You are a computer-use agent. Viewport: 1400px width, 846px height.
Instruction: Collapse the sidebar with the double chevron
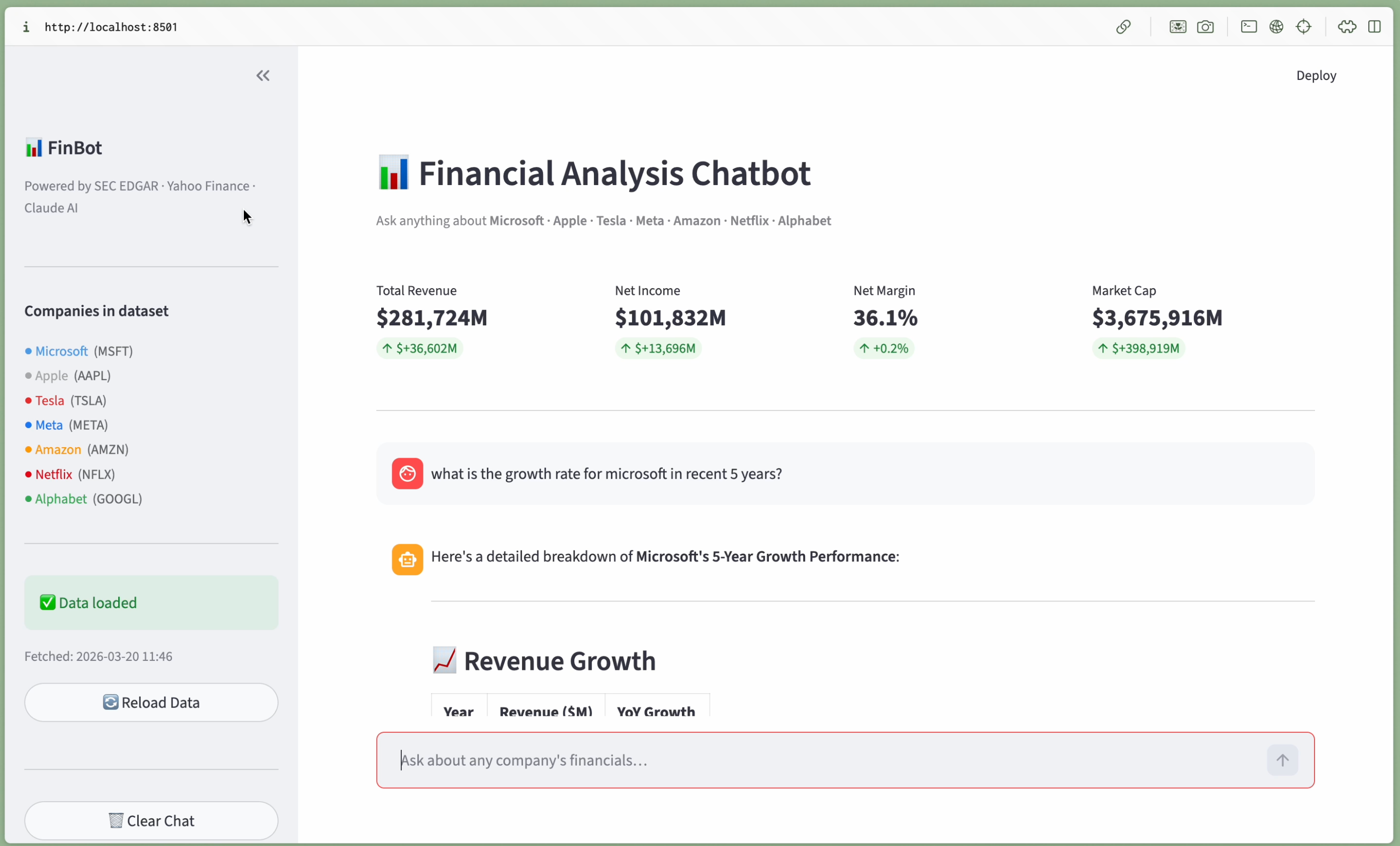coord(262,75)
